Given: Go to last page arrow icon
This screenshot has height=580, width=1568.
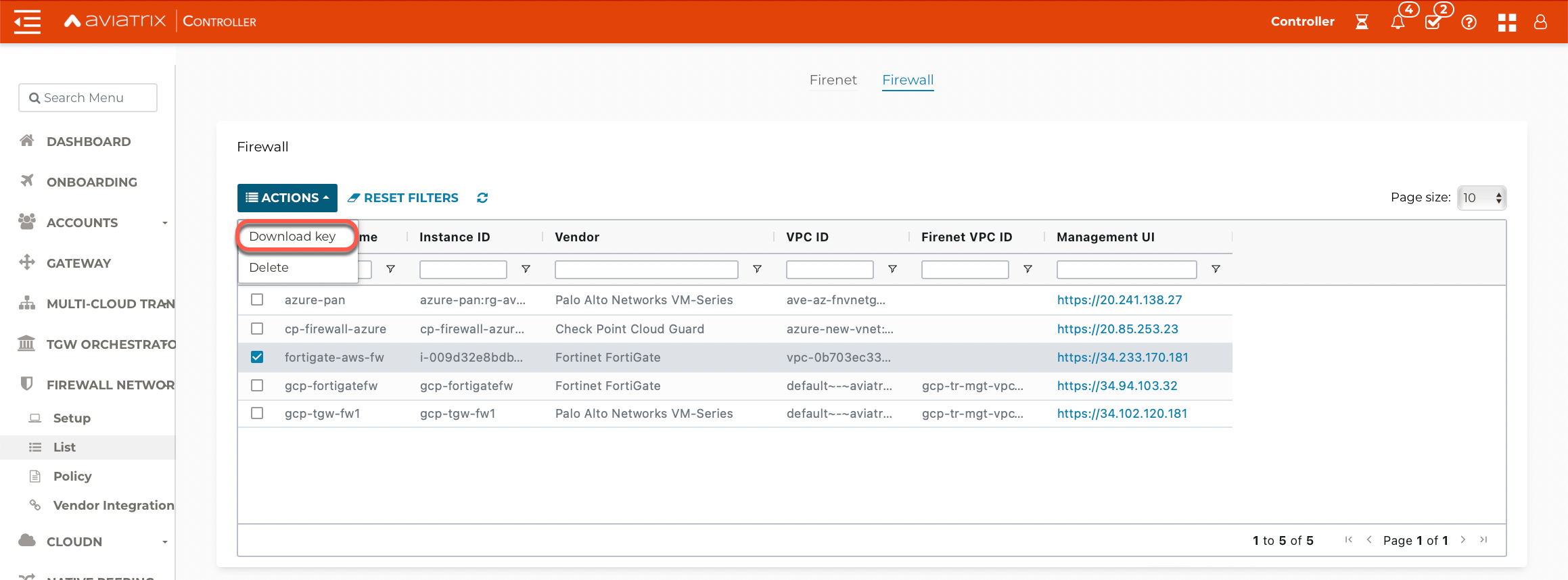Looking at the screenshot, I should coord(1483,539).
